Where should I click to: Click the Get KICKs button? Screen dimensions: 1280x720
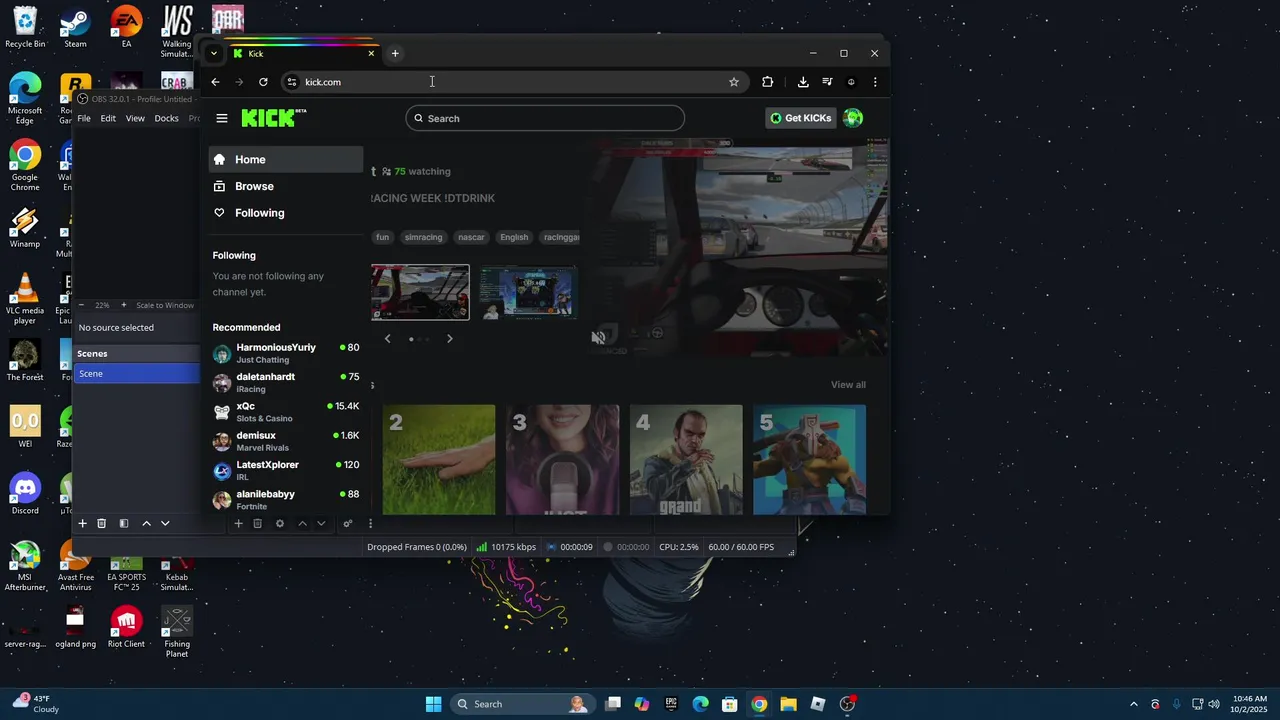click(801, 118)
